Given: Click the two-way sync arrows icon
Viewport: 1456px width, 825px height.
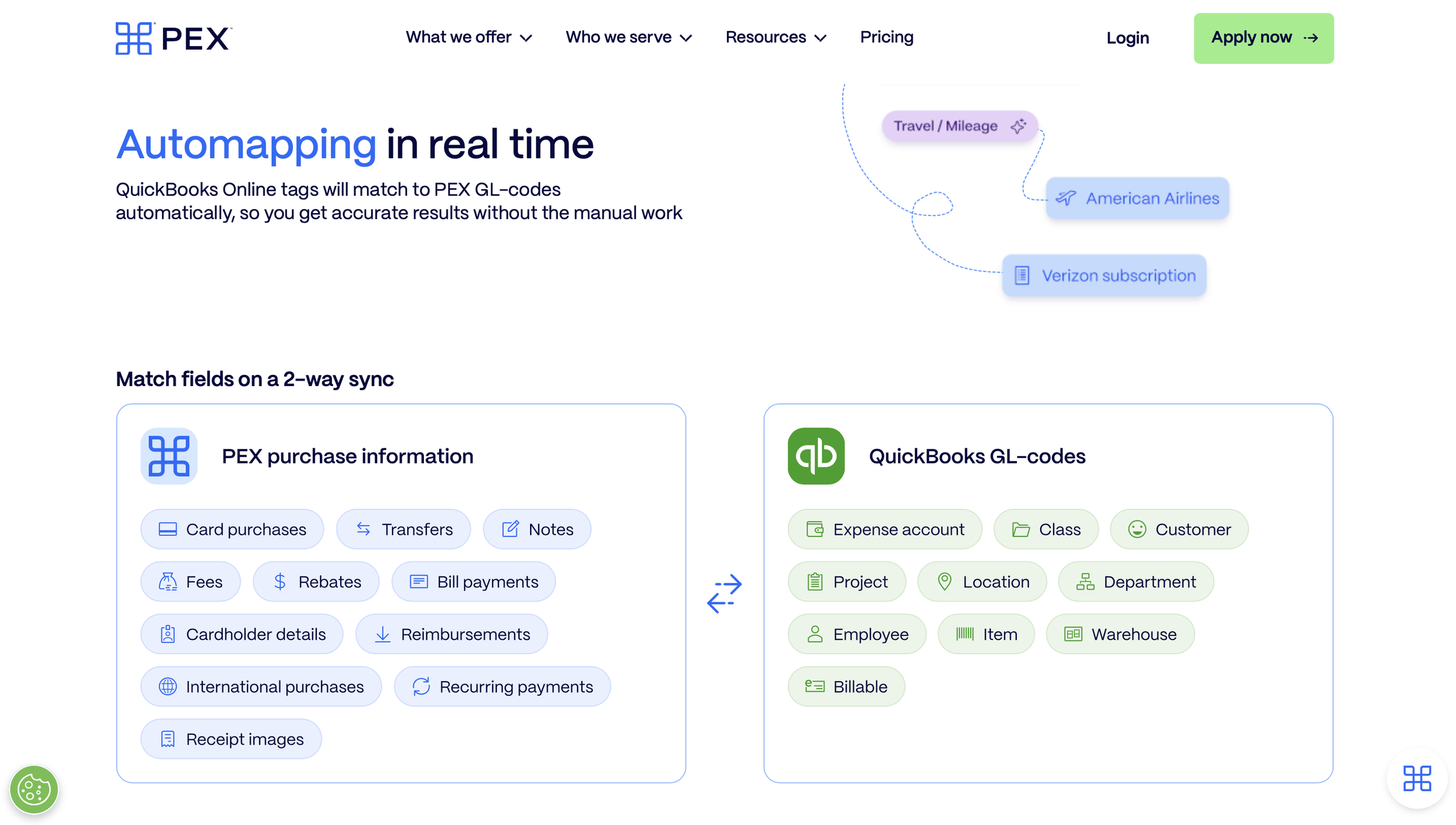Looking at the screenshot, I should (725, 593).
